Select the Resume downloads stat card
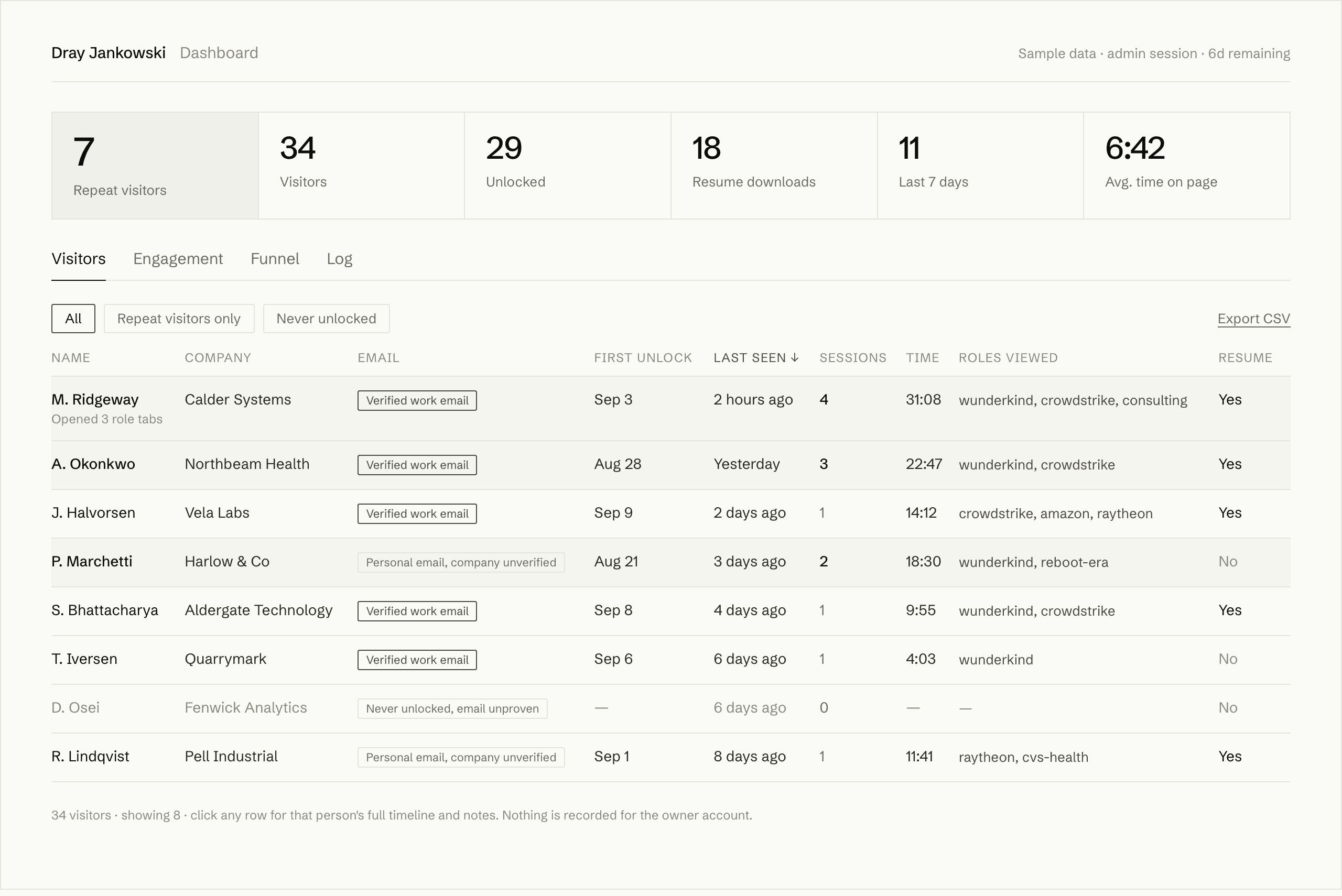Image resolution: width=1342 pixels, height=896 pixels. [774, 165]
